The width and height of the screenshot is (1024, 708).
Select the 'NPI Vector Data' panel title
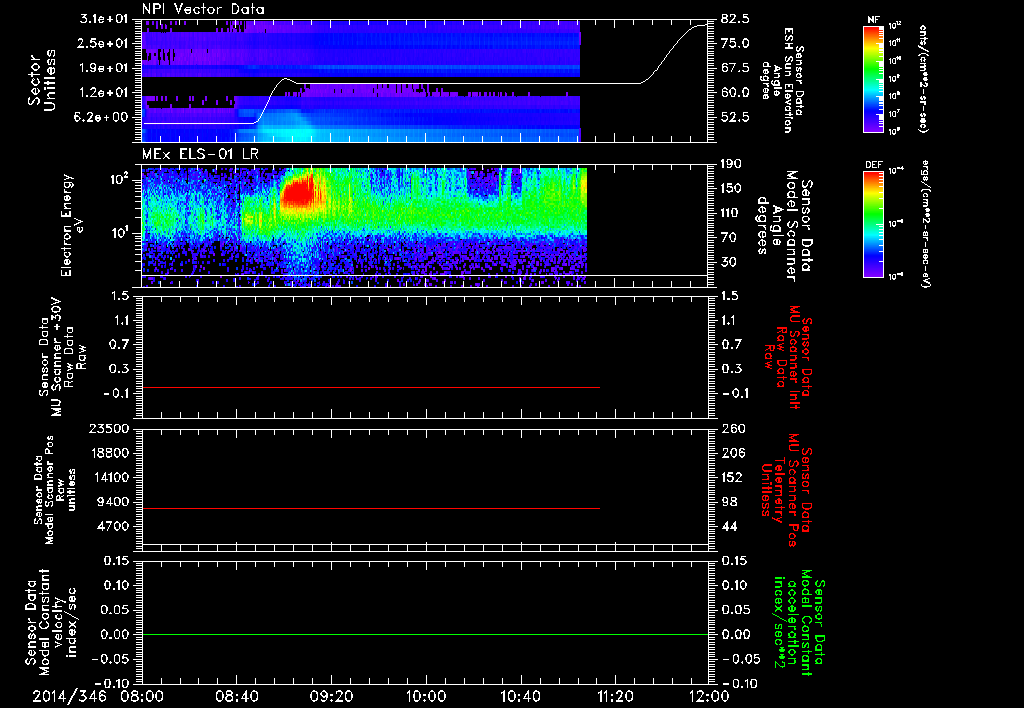(203, 9)
